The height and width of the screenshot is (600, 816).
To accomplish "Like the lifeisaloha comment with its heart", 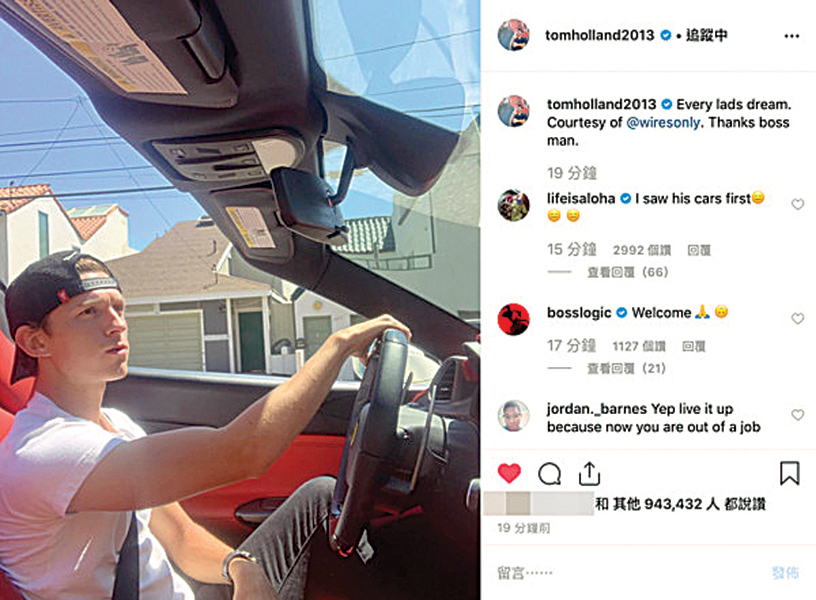I will coord(797,205).
